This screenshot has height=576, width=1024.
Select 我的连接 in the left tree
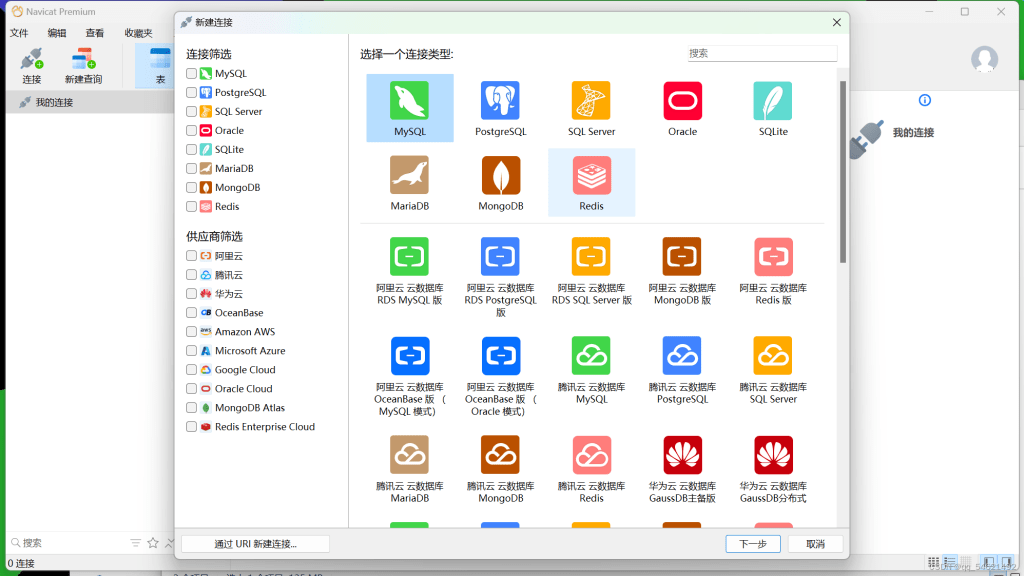coord(54,102)
